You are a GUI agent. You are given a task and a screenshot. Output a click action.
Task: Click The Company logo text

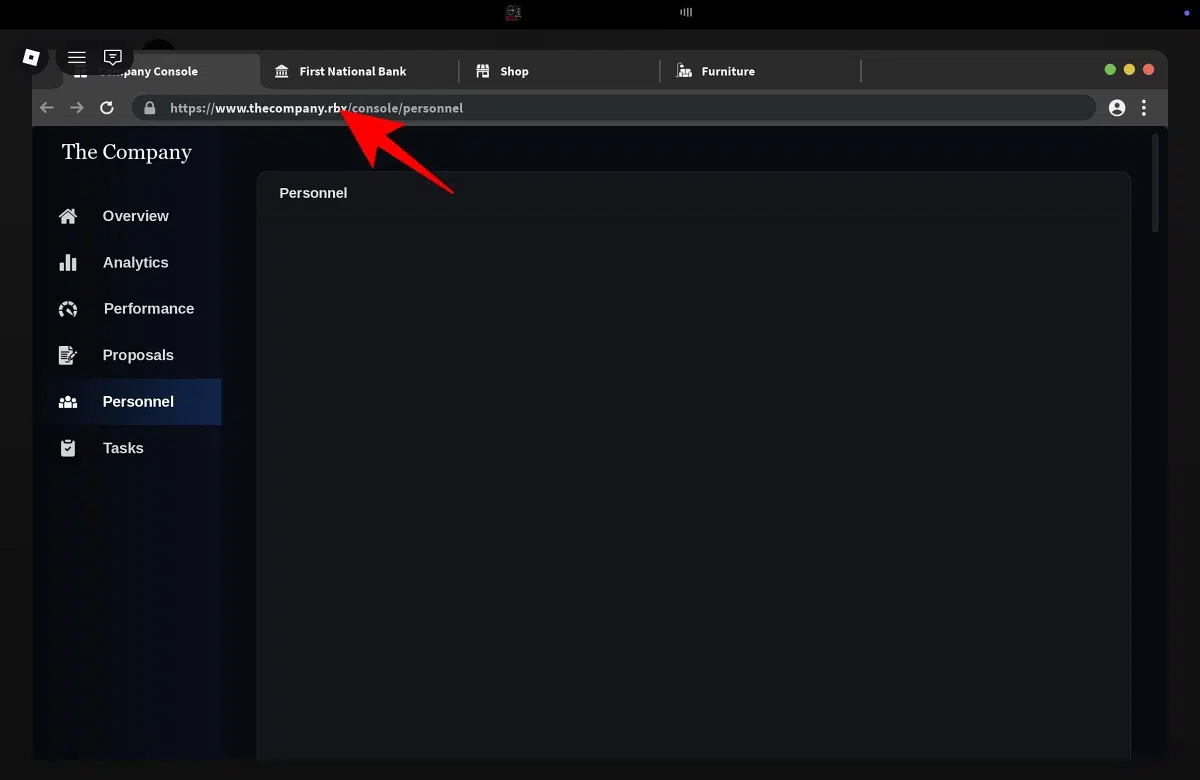pyautogui.click(x=127, y=152)
